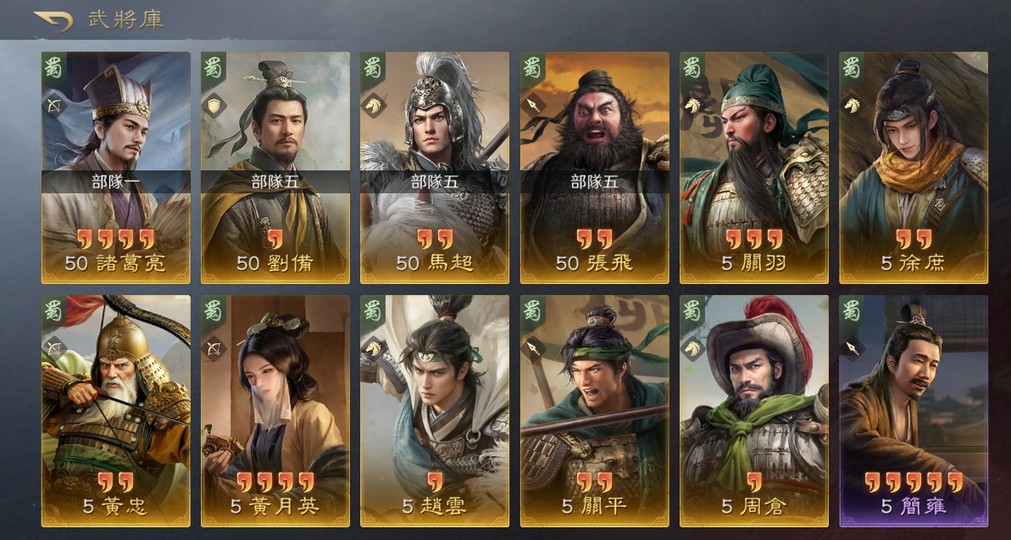Click the 蜀 faction badge on 周倉 card
1011x540 pixels.
point(692,311)
